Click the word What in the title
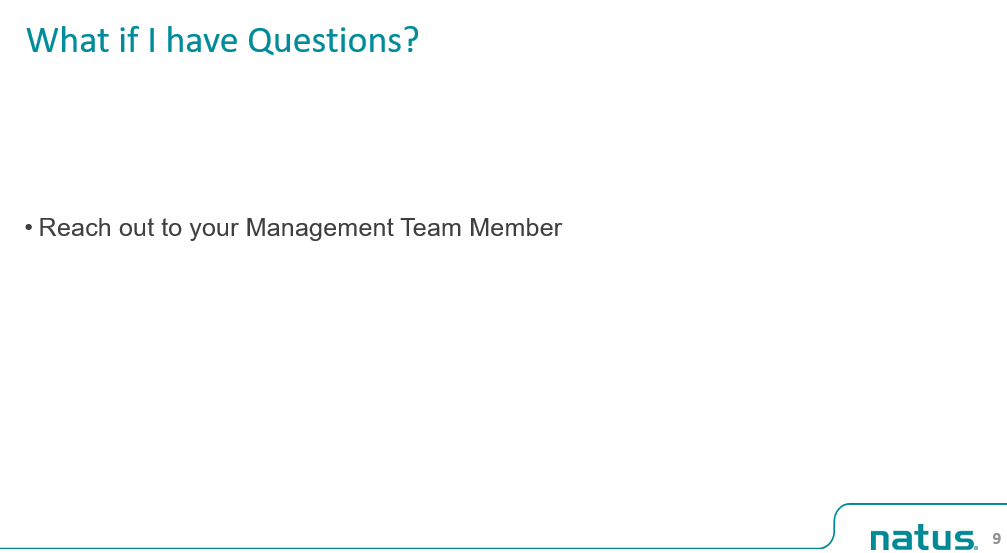1007x553 pixels. [67, 40]
